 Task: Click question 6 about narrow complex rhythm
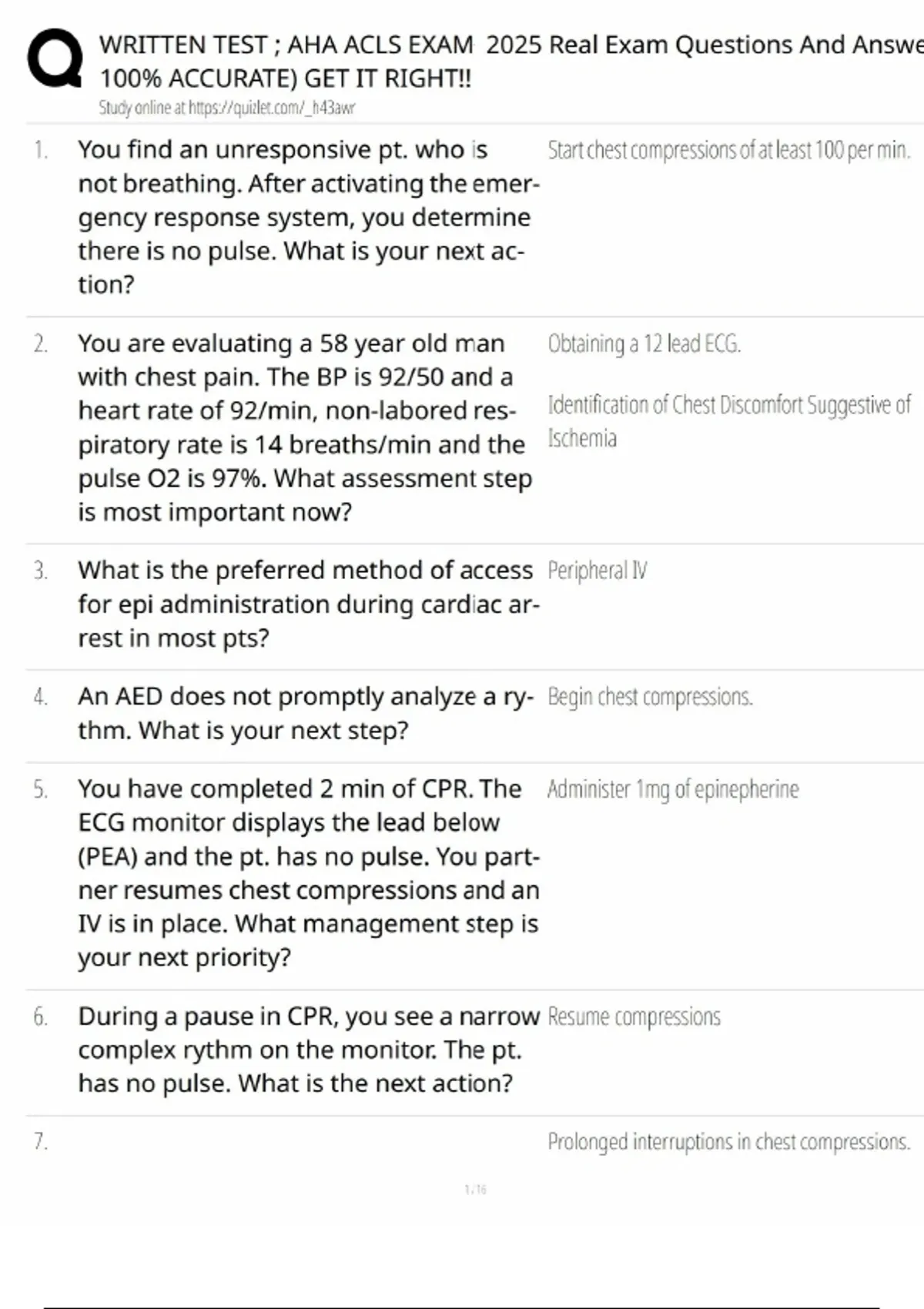308,1050
